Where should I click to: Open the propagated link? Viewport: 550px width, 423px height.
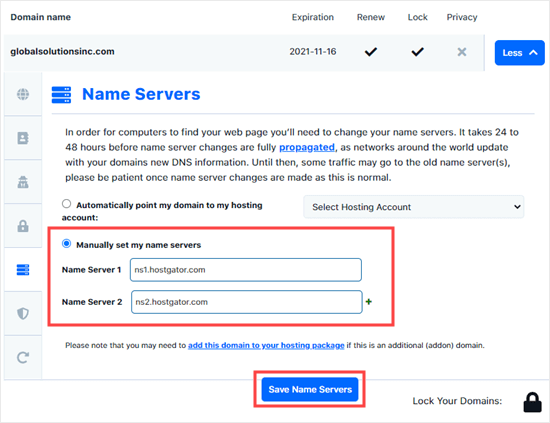point(307,147)
